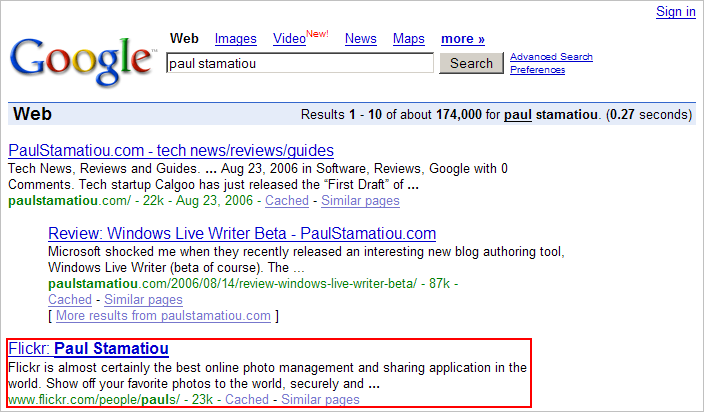Open PaulStamatiou.com tech news/reviews/guides result

pos(171,150)
